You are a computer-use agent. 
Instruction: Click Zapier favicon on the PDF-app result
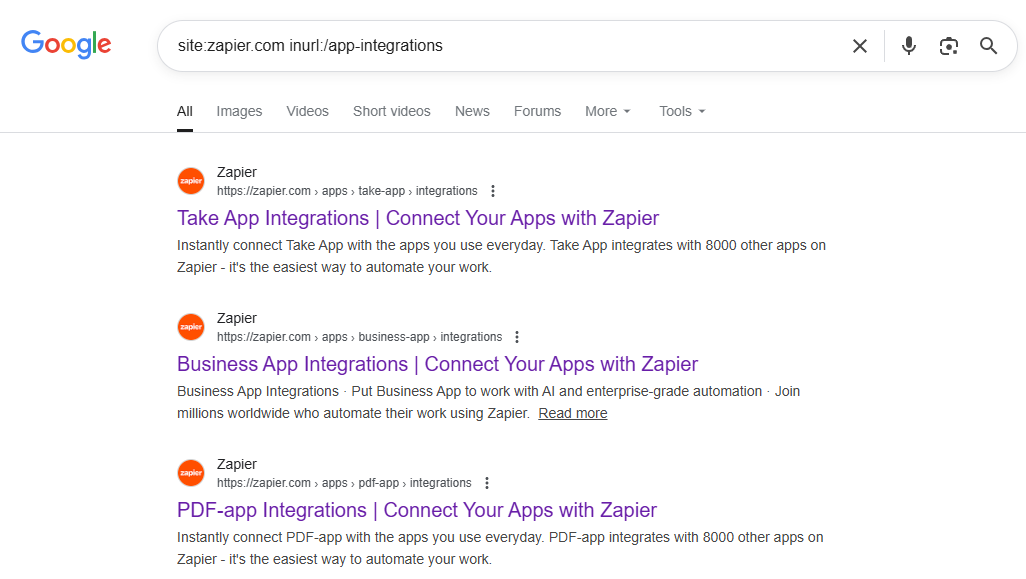click(x=191, y=473)
